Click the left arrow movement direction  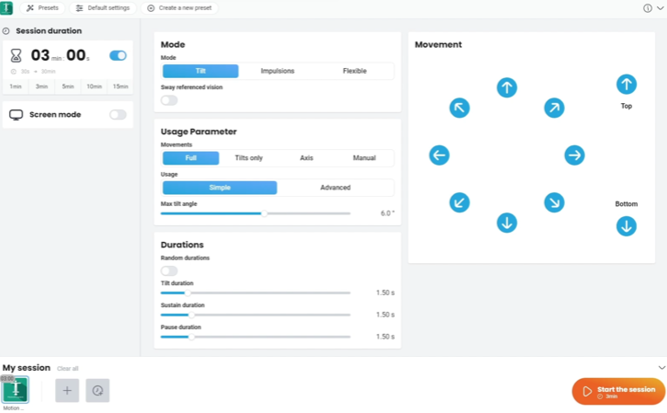click(x=439, y=155)
